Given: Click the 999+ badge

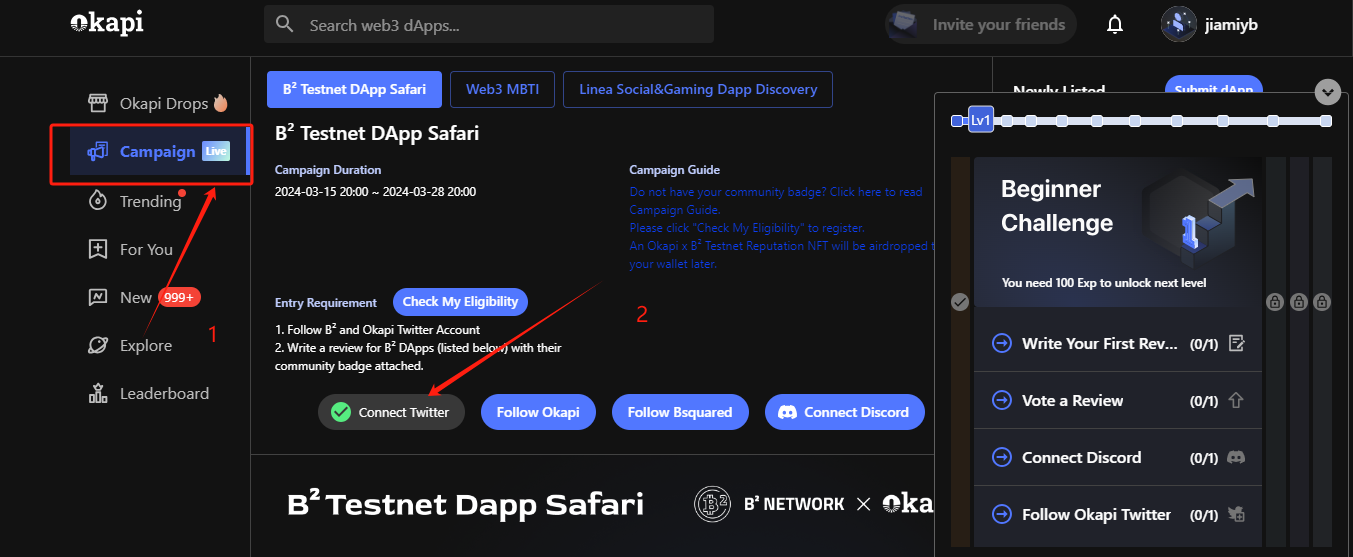Looking at the screenshot, I should point(180,297).
